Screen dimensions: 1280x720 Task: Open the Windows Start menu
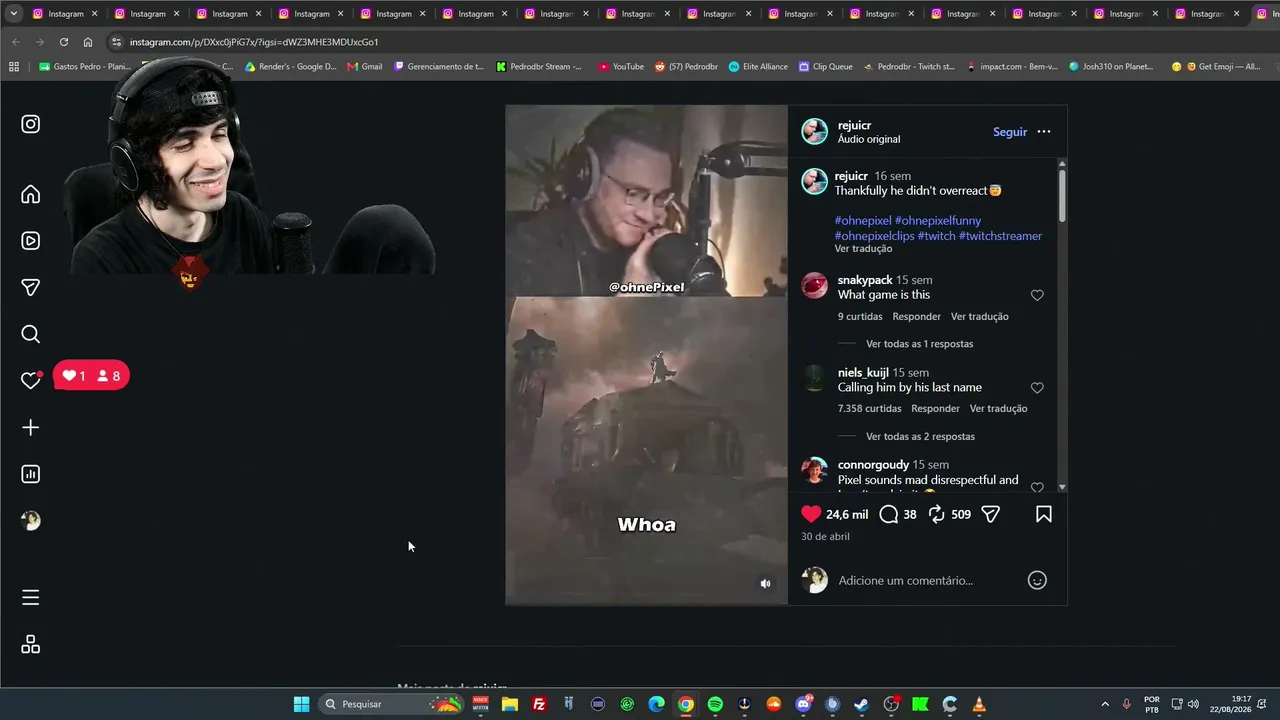(301, 704)
